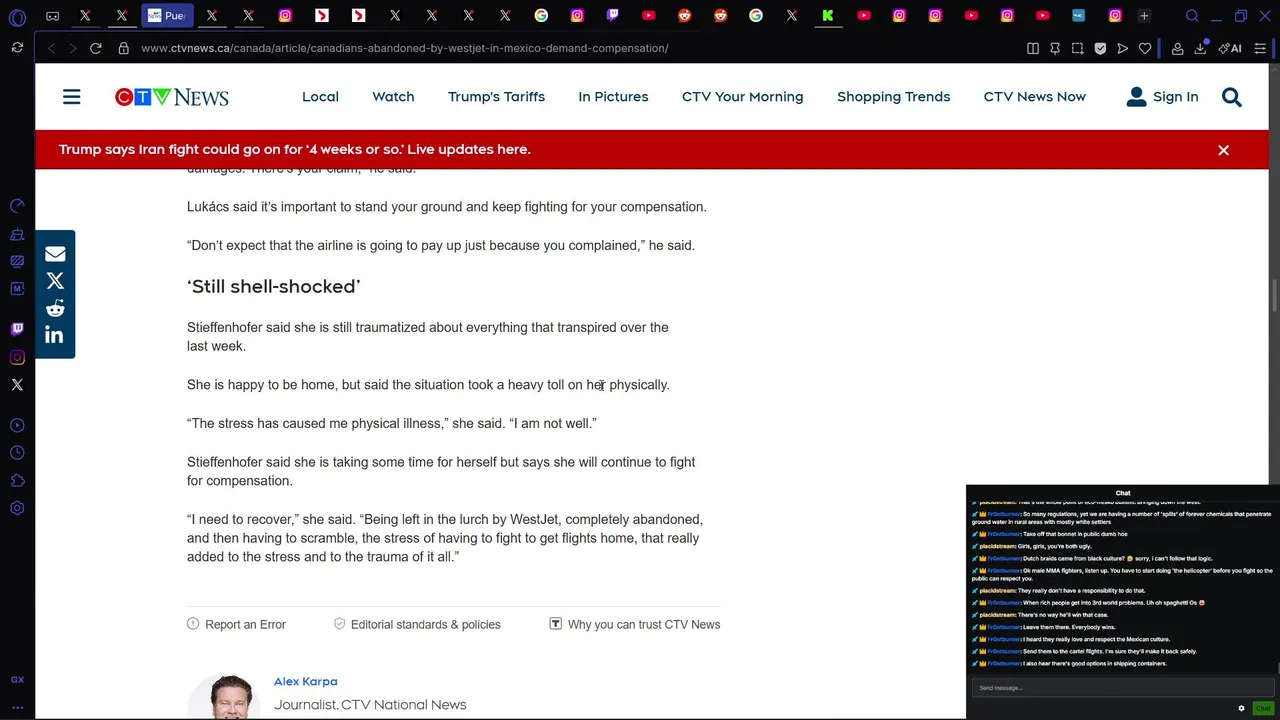Reload the page from address bar
Viewport: 1280px width, 720px height.
click(96, 48)
